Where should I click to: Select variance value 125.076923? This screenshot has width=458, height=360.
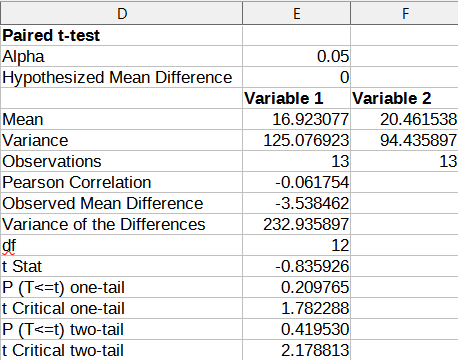(x=296, y=140)
